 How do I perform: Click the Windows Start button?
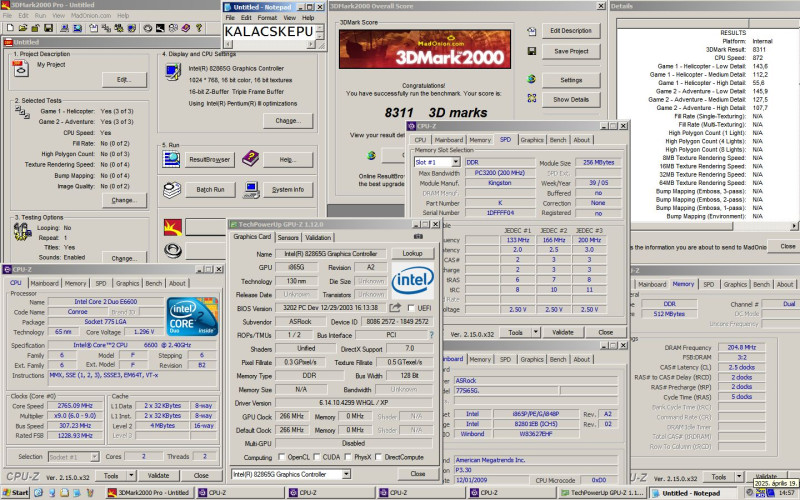pyautogui.click(x=15, y=492)
